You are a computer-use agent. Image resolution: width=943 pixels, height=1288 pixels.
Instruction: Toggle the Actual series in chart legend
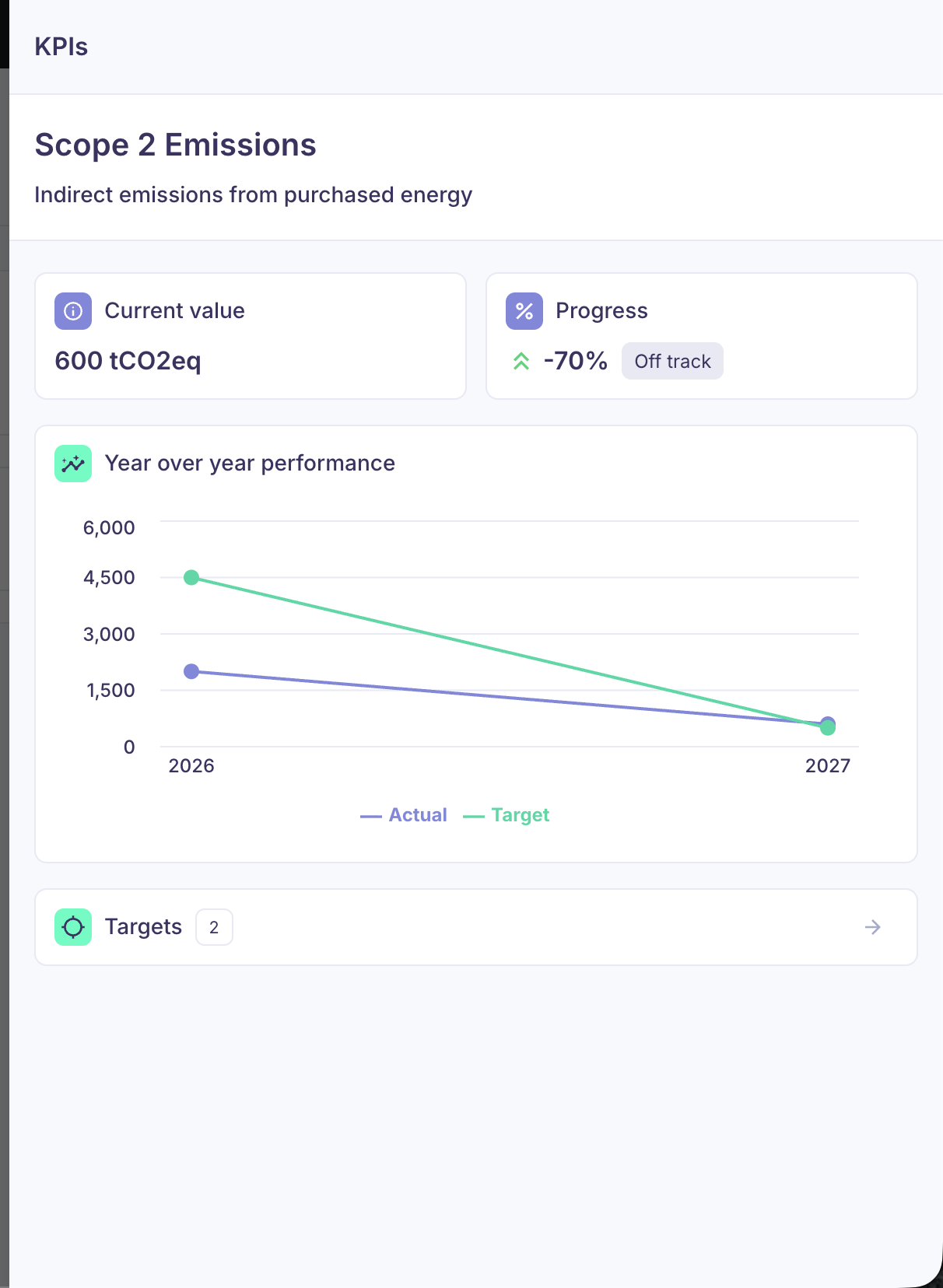pos(405,815)
